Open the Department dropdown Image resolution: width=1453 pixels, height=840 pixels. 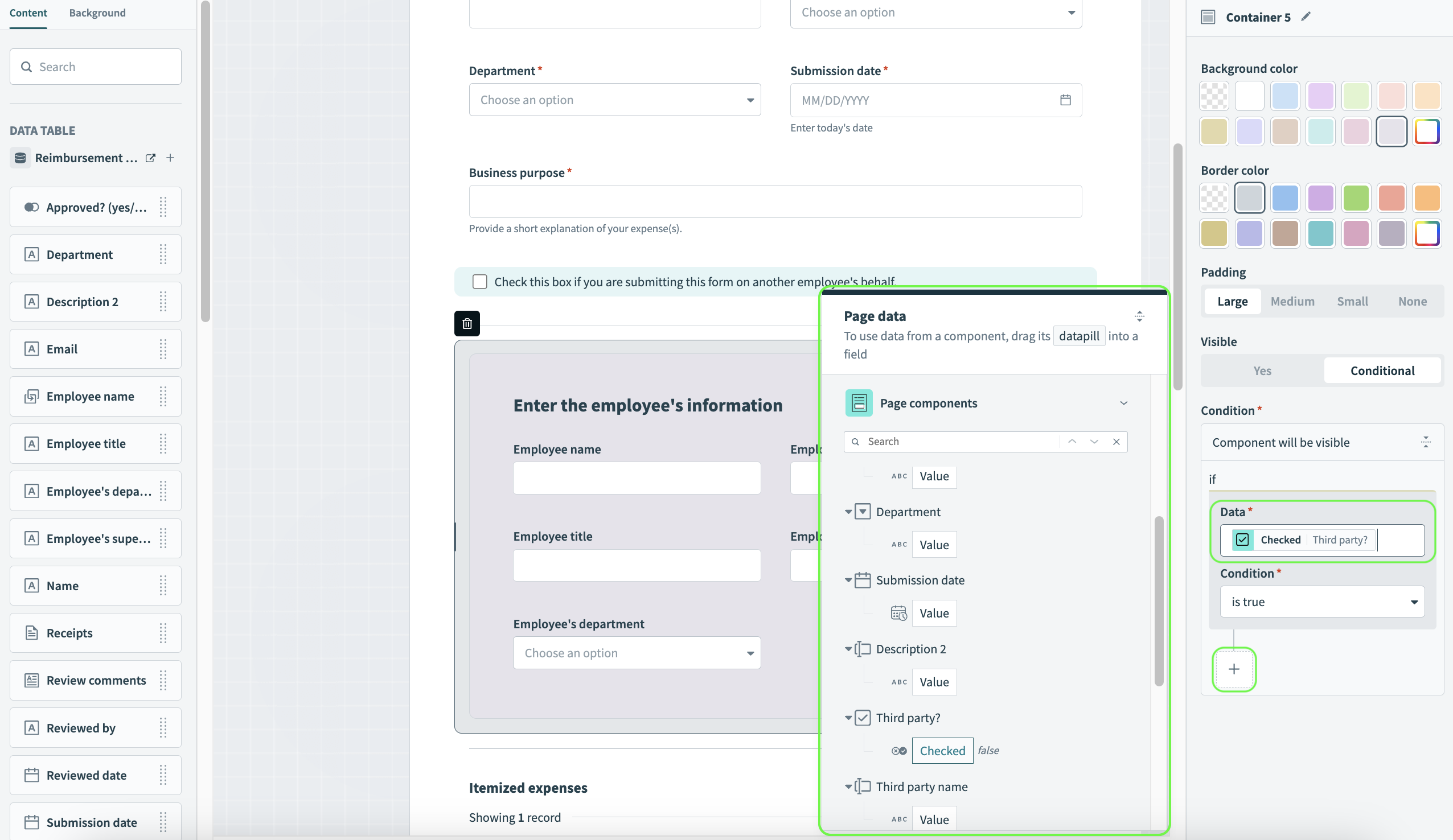tap(614, 100)
